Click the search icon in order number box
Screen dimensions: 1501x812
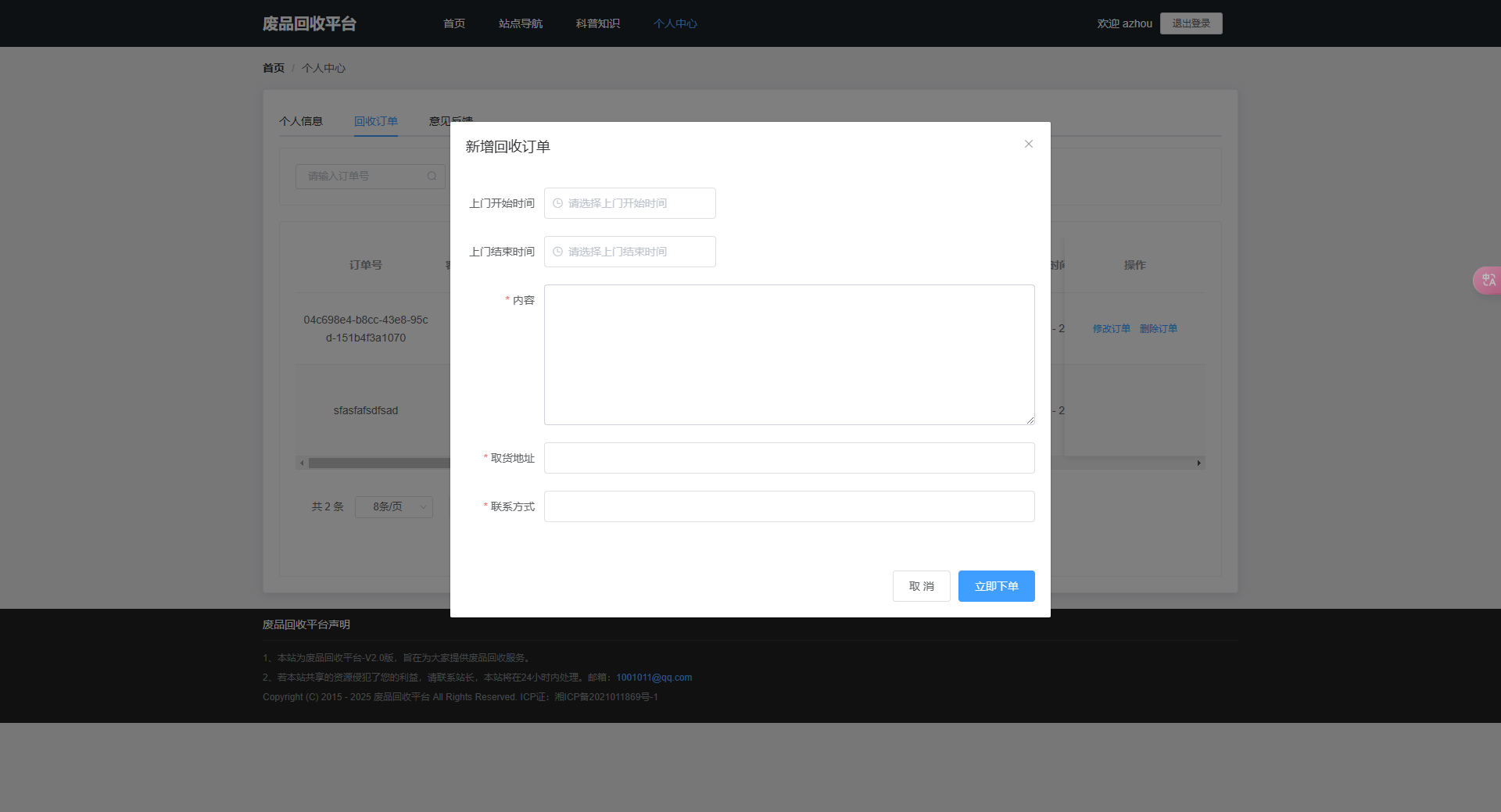tap(432, 176)
